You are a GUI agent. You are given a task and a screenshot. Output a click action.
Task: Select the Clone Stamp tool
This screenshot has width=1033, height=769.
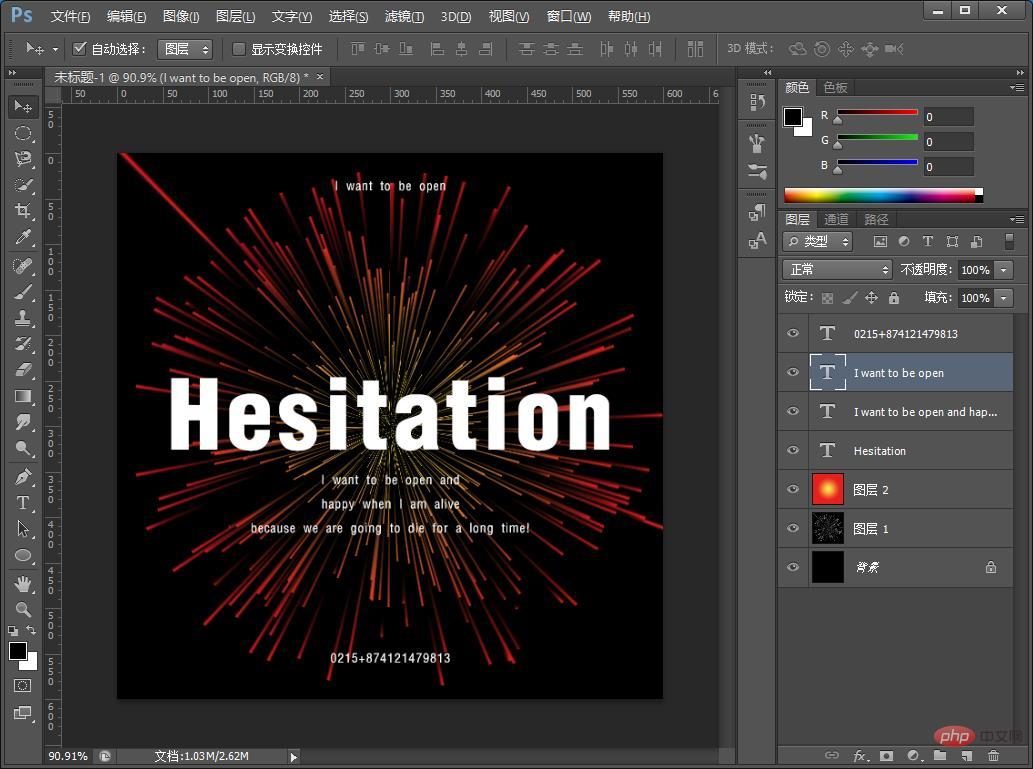pos(23,318)
